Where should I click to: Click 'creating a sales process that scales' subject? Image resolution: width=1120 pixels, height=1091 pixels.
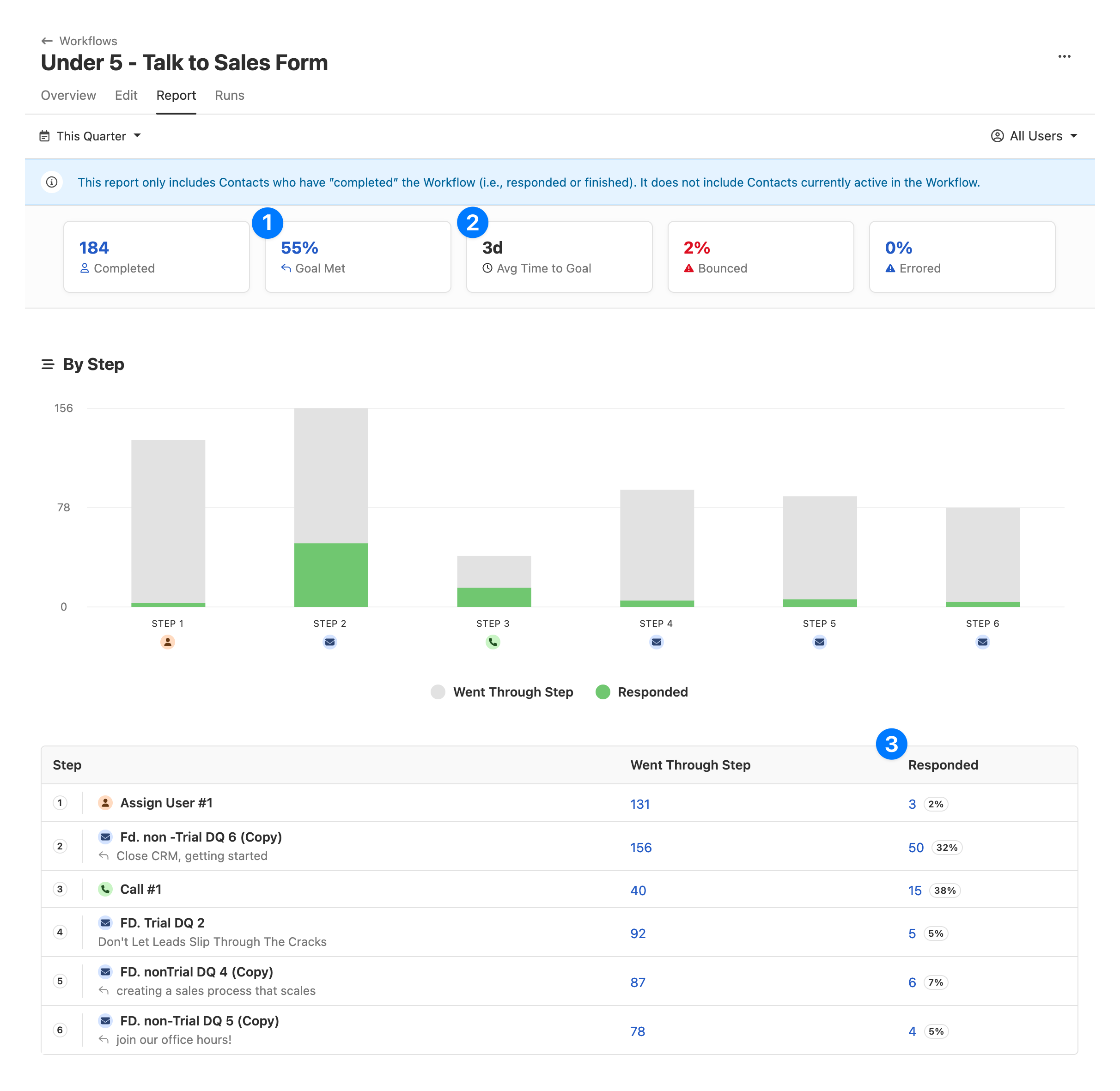(x=215, y=991)
